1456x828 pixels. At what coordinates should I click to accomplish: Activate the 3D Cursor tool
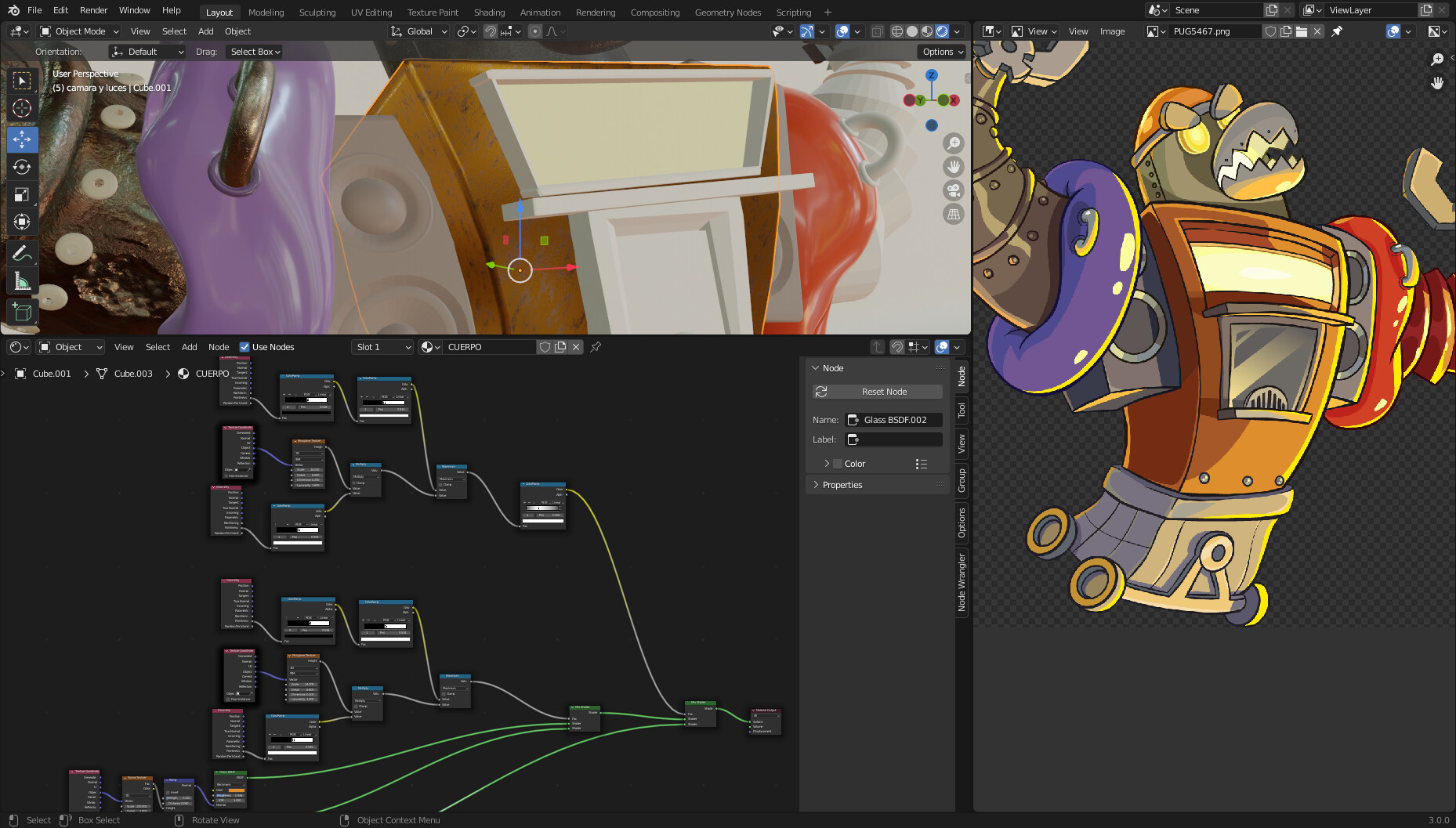point(22,108)
